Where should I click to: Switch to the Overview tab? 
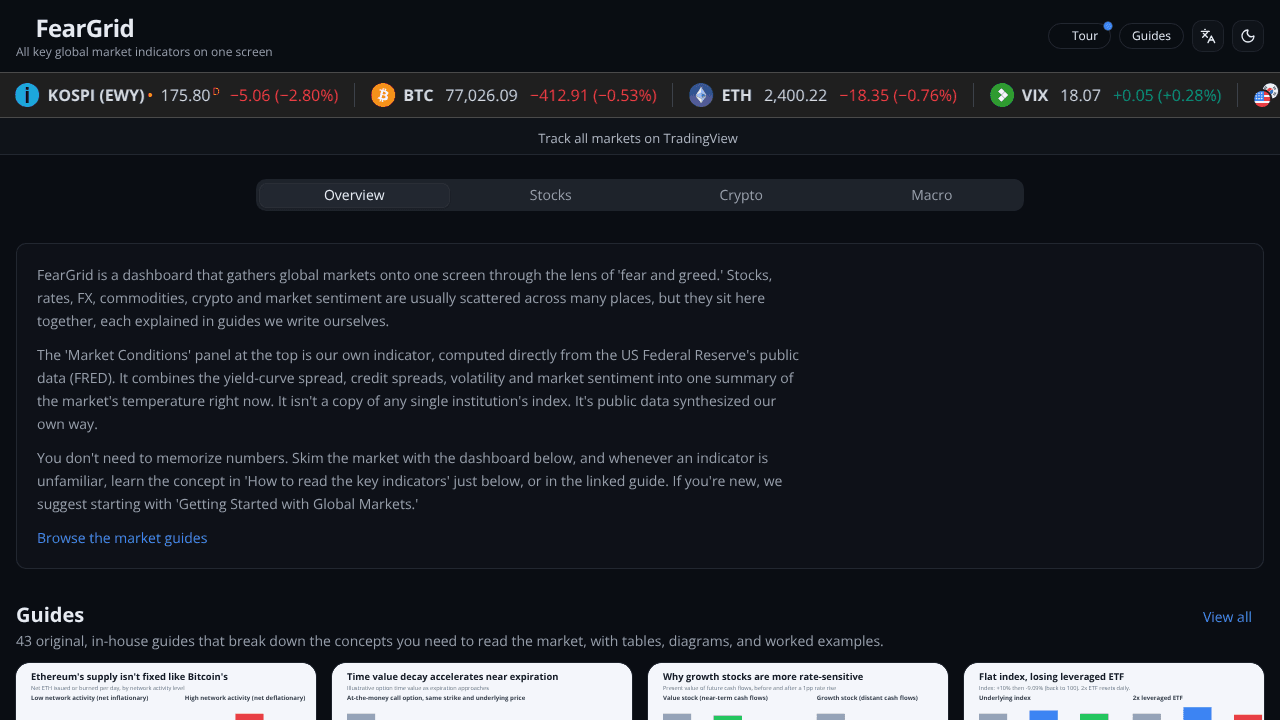tap(354, 195)
